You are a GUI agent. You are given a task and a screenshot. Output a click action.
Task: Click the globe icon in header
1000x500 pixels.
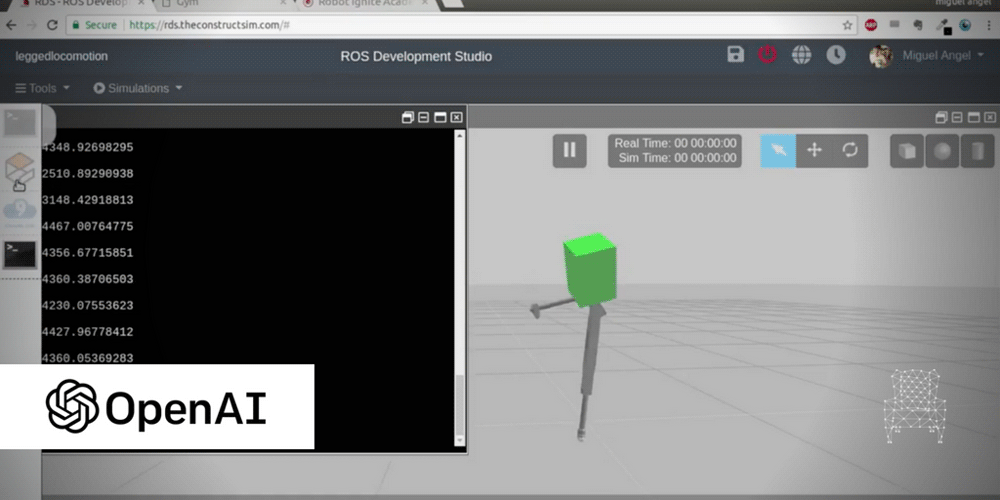coord(801,55)
